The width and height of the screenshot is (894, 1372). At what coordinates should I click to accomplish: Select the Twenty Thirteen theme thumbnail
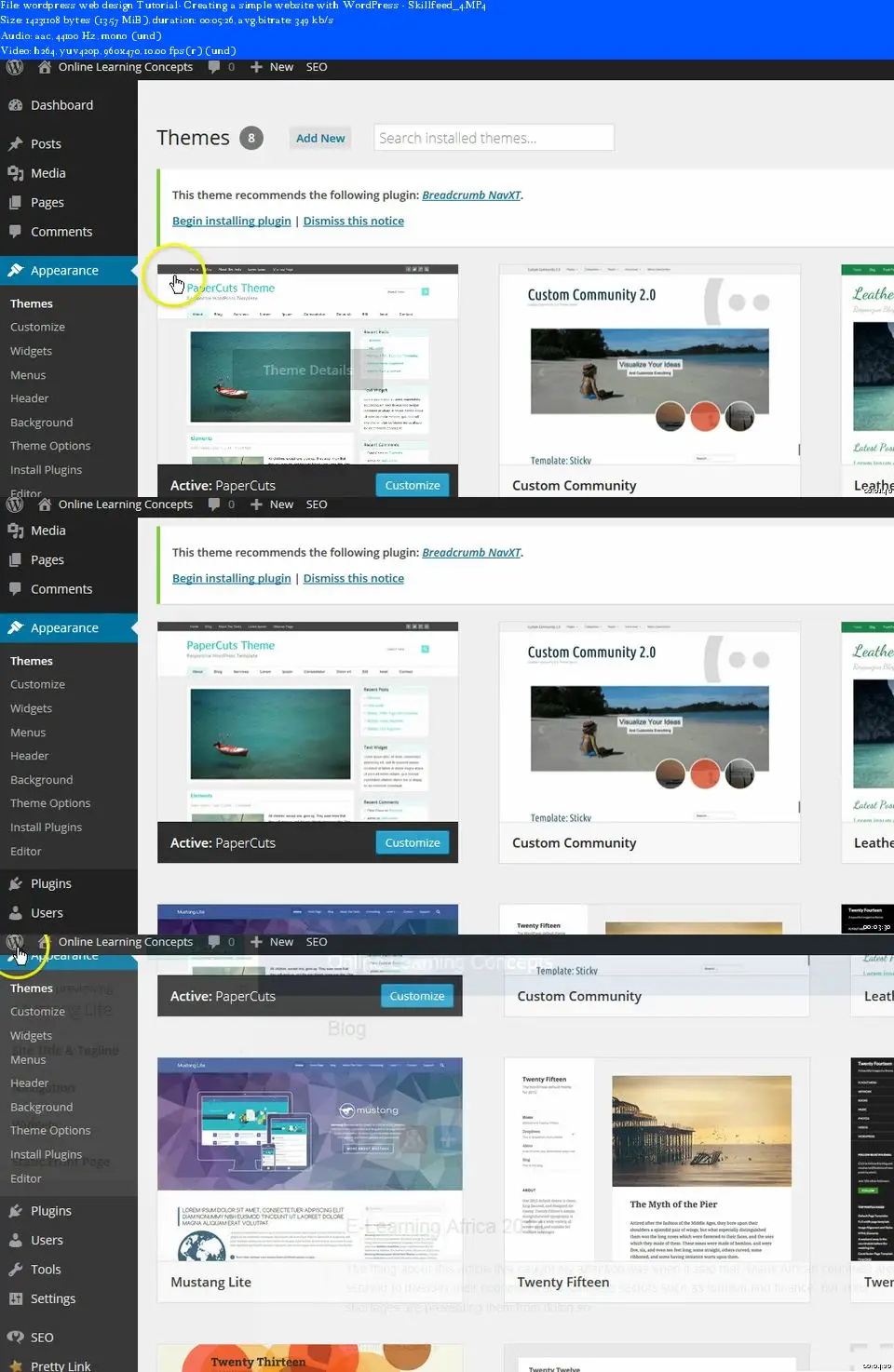coord(310,1358)
